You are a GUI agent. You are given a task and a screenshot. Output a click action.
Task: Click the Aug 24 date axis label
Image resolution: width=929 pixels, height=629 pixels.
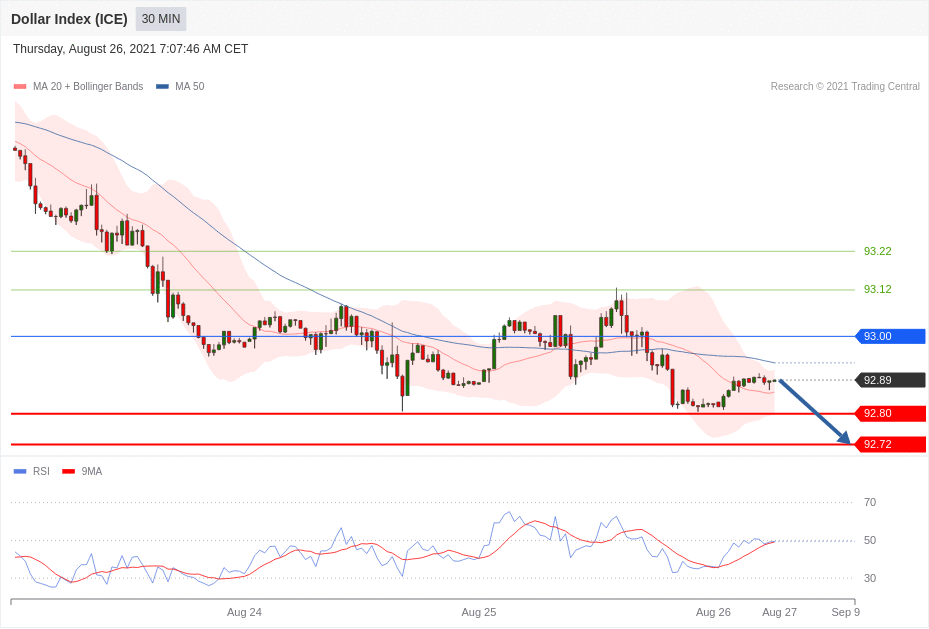click(x=244, y=612)
